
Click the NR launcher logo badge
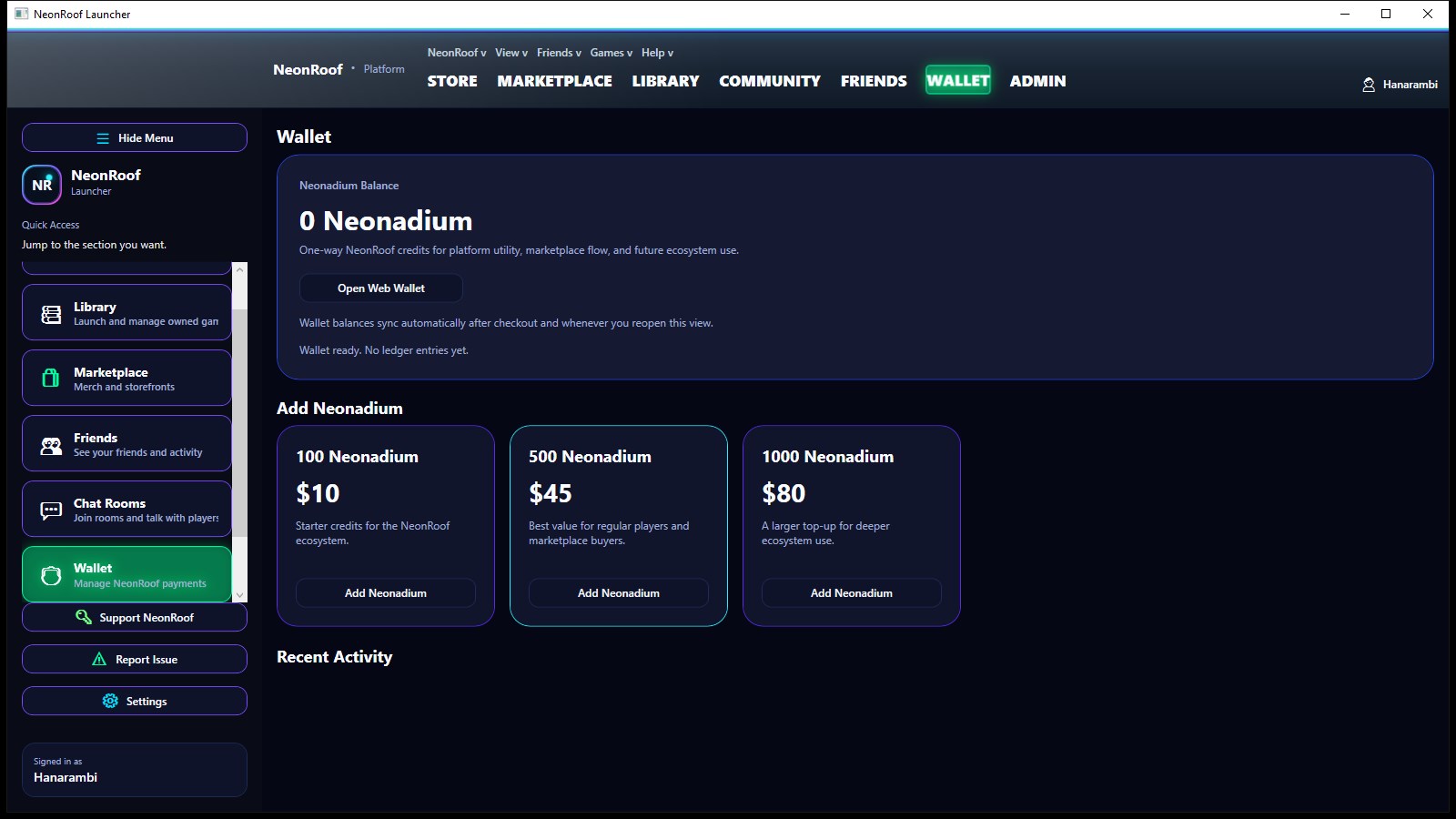coord(42,185)
